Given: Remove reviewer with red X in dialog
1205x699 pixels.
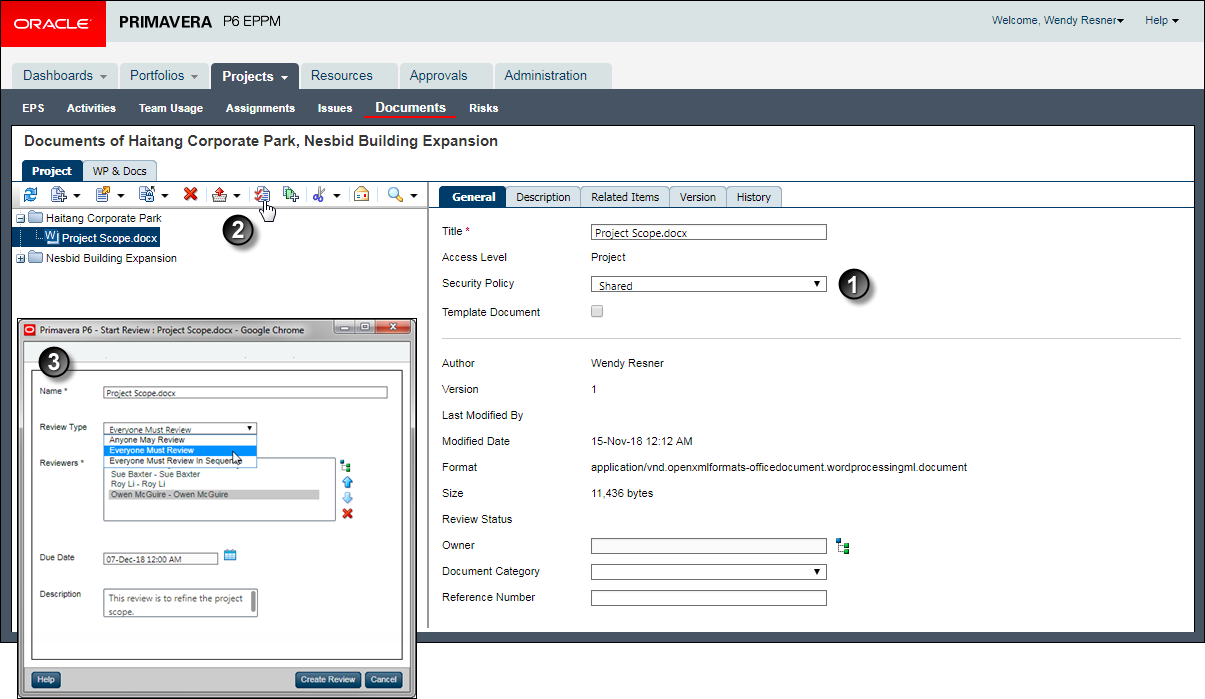Looking at the screenshot, I should click(347, 514).
